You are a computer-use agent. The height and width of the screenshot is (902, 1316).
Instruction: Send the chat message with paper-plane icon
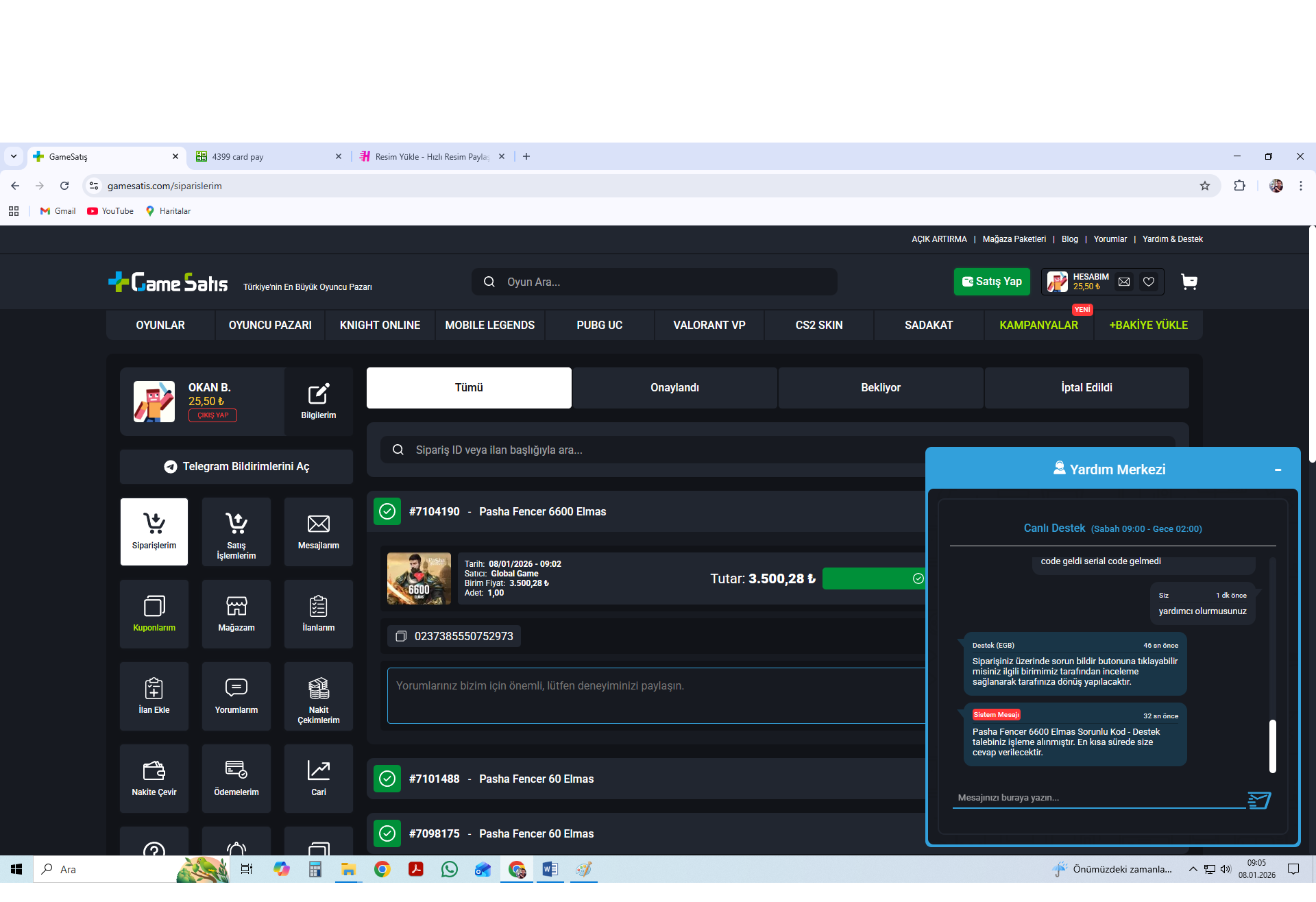pyautogui.click(x=1259, y=800)
